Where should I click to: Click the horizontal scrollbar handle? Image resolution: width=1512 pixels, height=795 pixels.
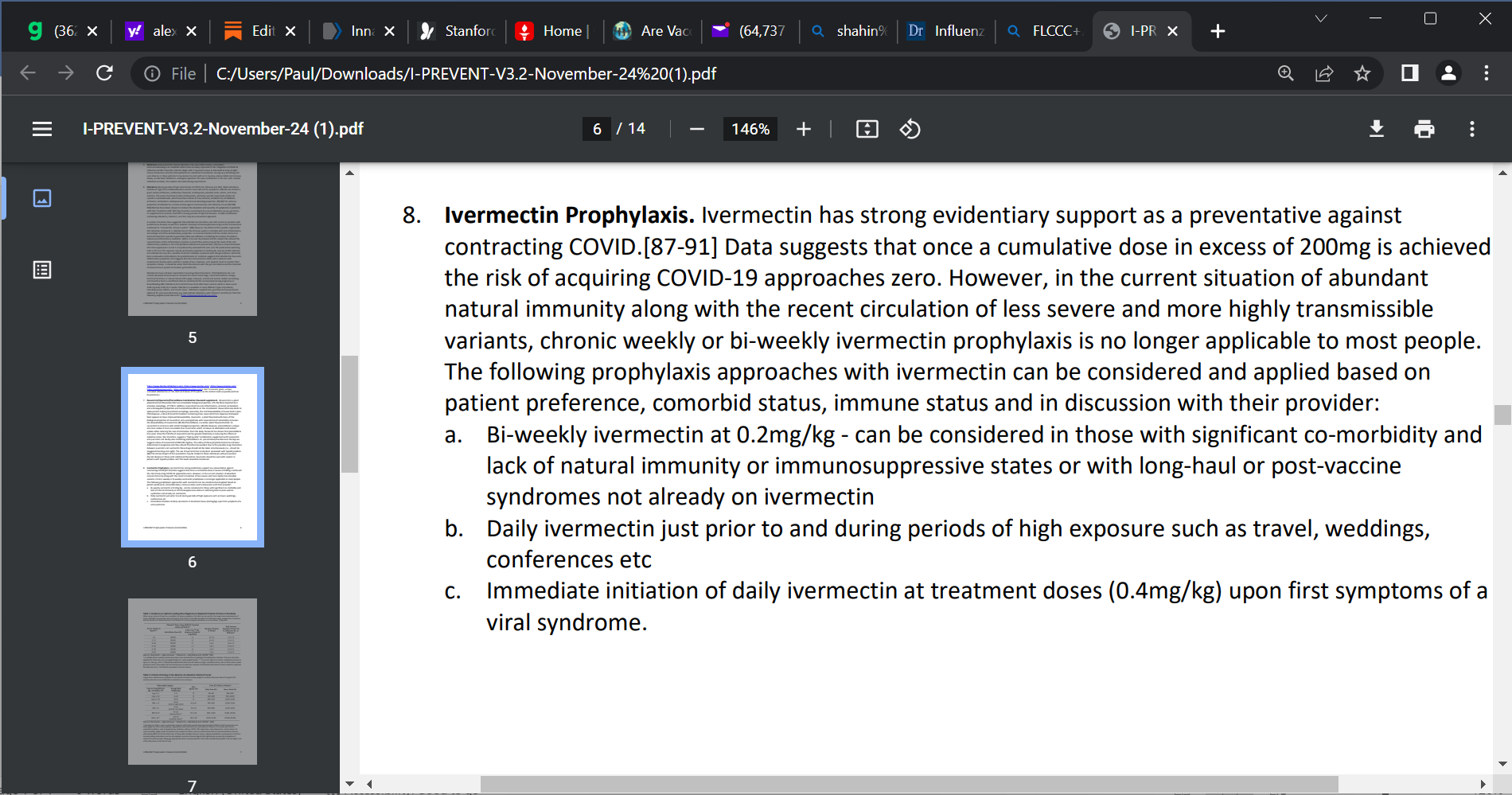point(910,784)
